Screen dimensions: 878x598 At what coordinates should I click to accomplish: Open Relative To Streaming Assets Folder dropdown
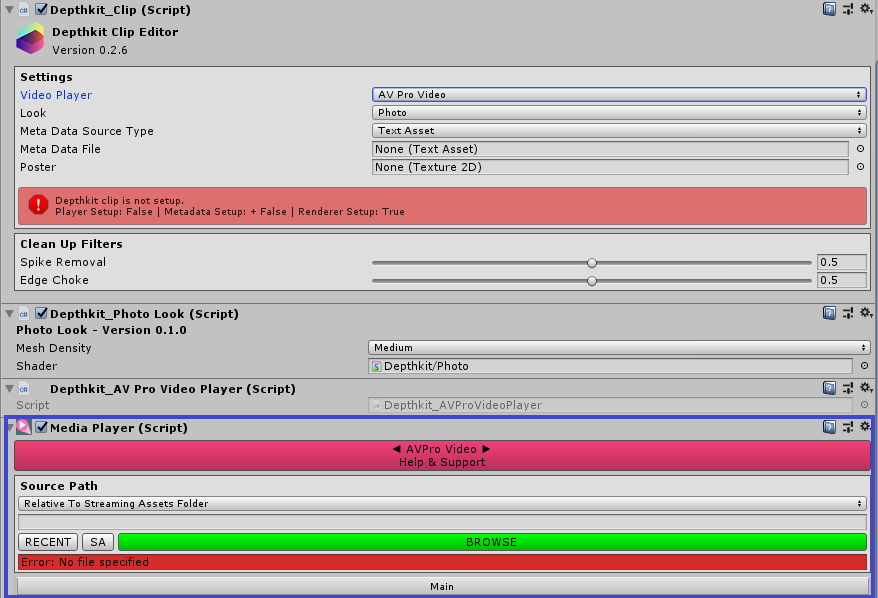(x=441, y=504)
